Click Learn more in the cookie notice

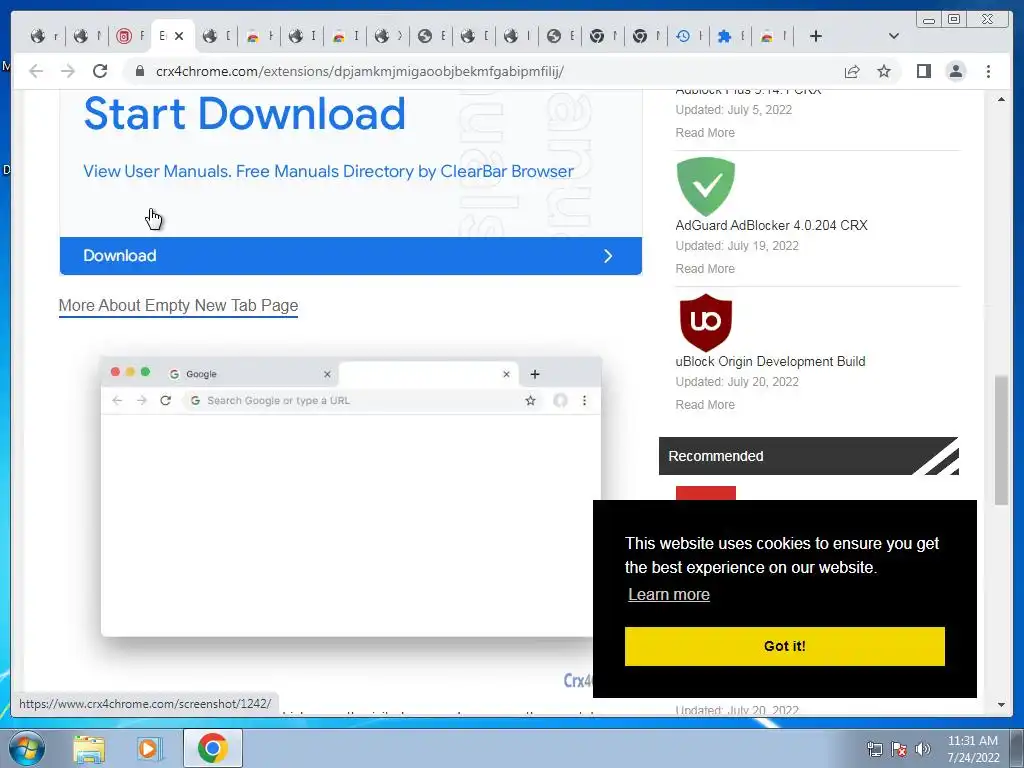pyautogui.click(x=669, y=594)
